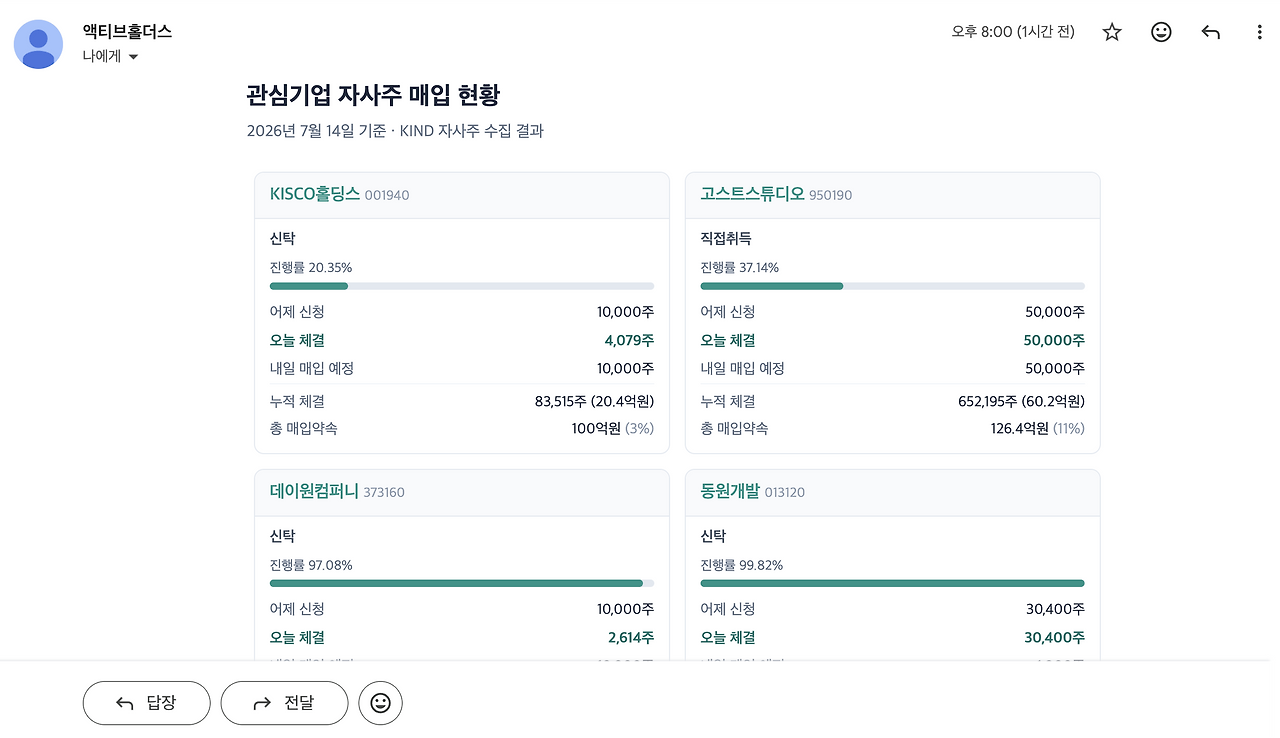The image size is (1280, 738).
Task: Open the 동원개발 company link
Action: coord(730,491)
